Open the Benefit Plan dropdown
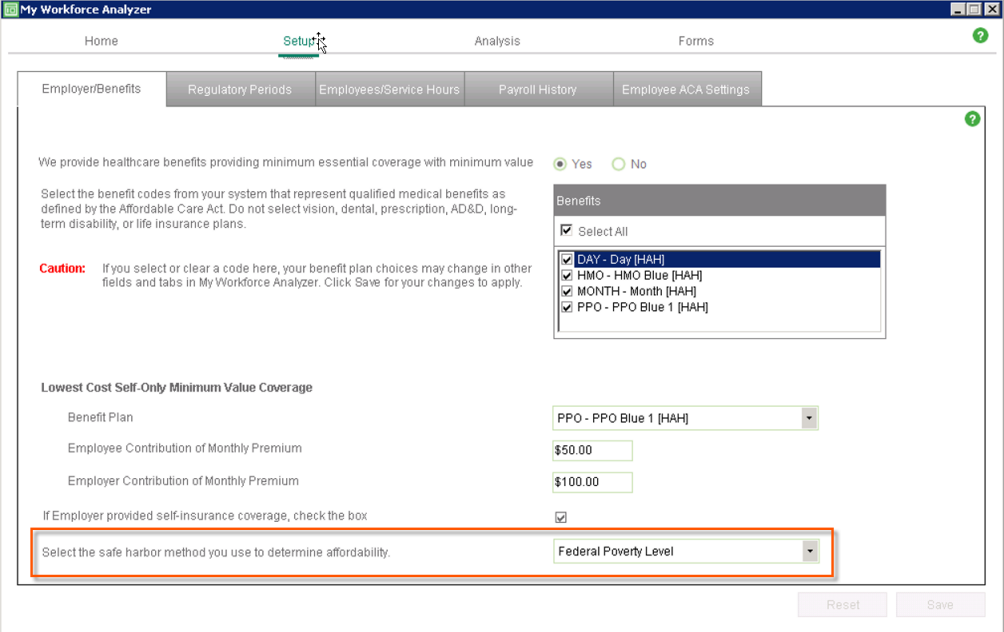The height and width of the screenshot is (632, 1004). click(x=808, y=418)
